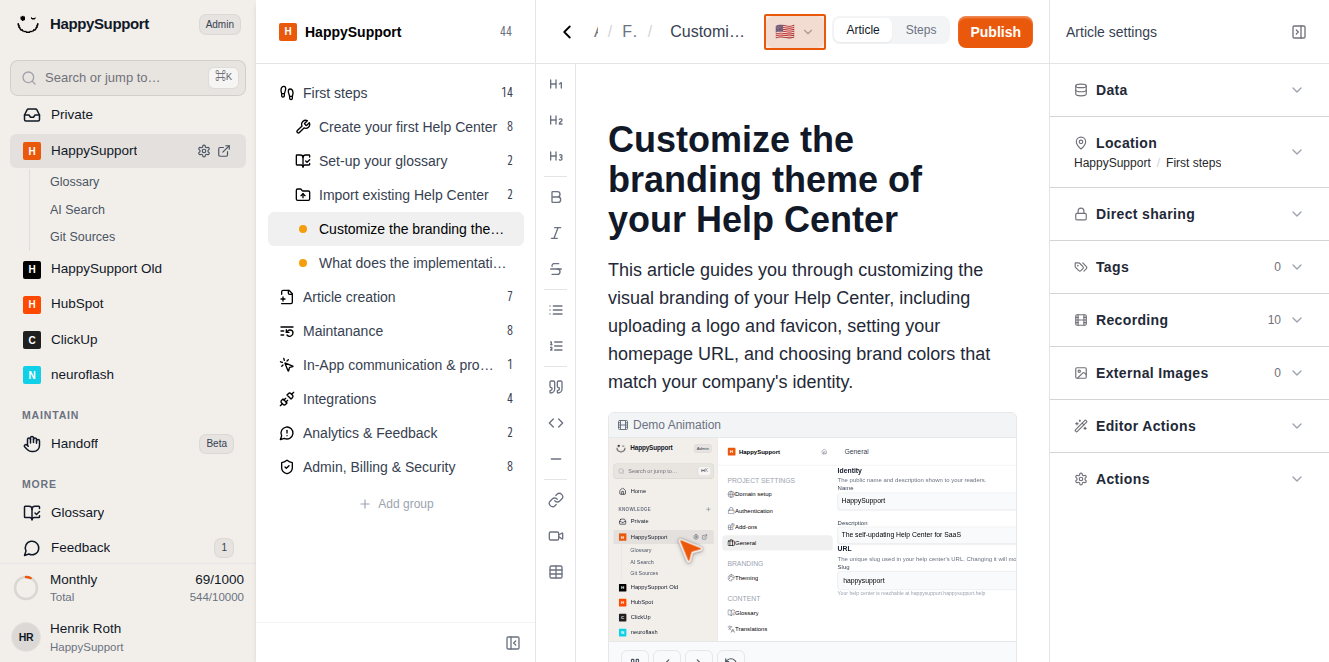Select the HubSpot project

(128, 304)
